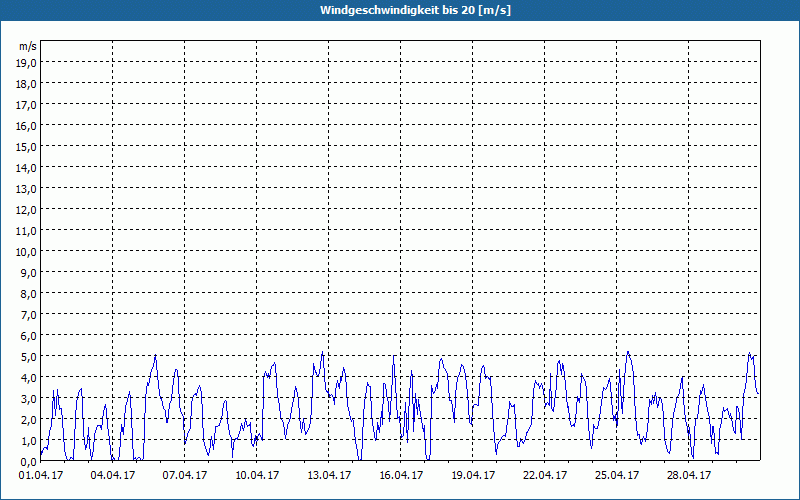Click the date label '07.04.17'
This screenshot has width=800, height=500.
(x=185, y=475)
